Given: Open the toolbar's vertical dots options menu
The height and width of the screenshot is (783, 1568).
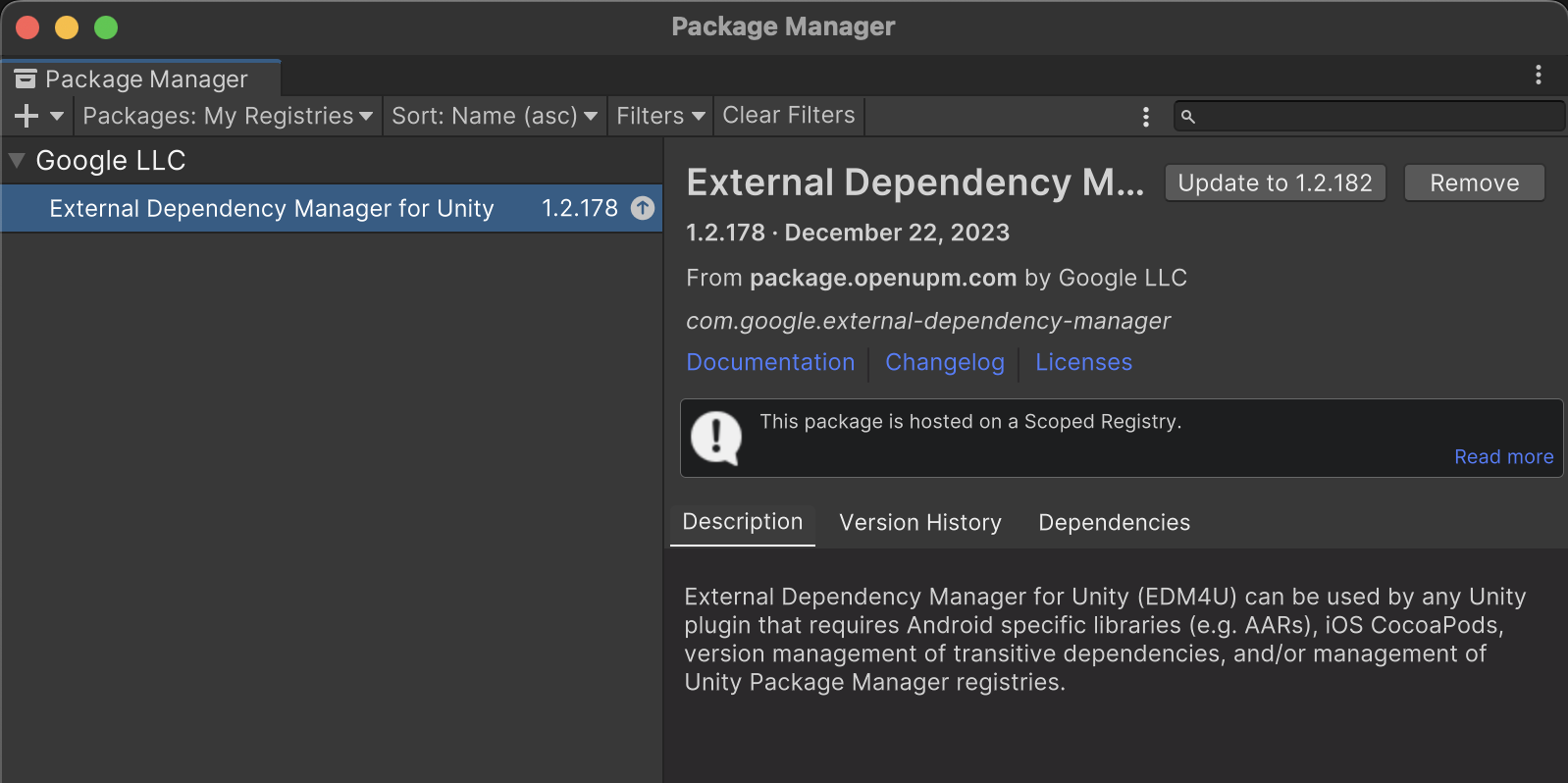Looking at the screenshot, I should tap(1145, 117).
